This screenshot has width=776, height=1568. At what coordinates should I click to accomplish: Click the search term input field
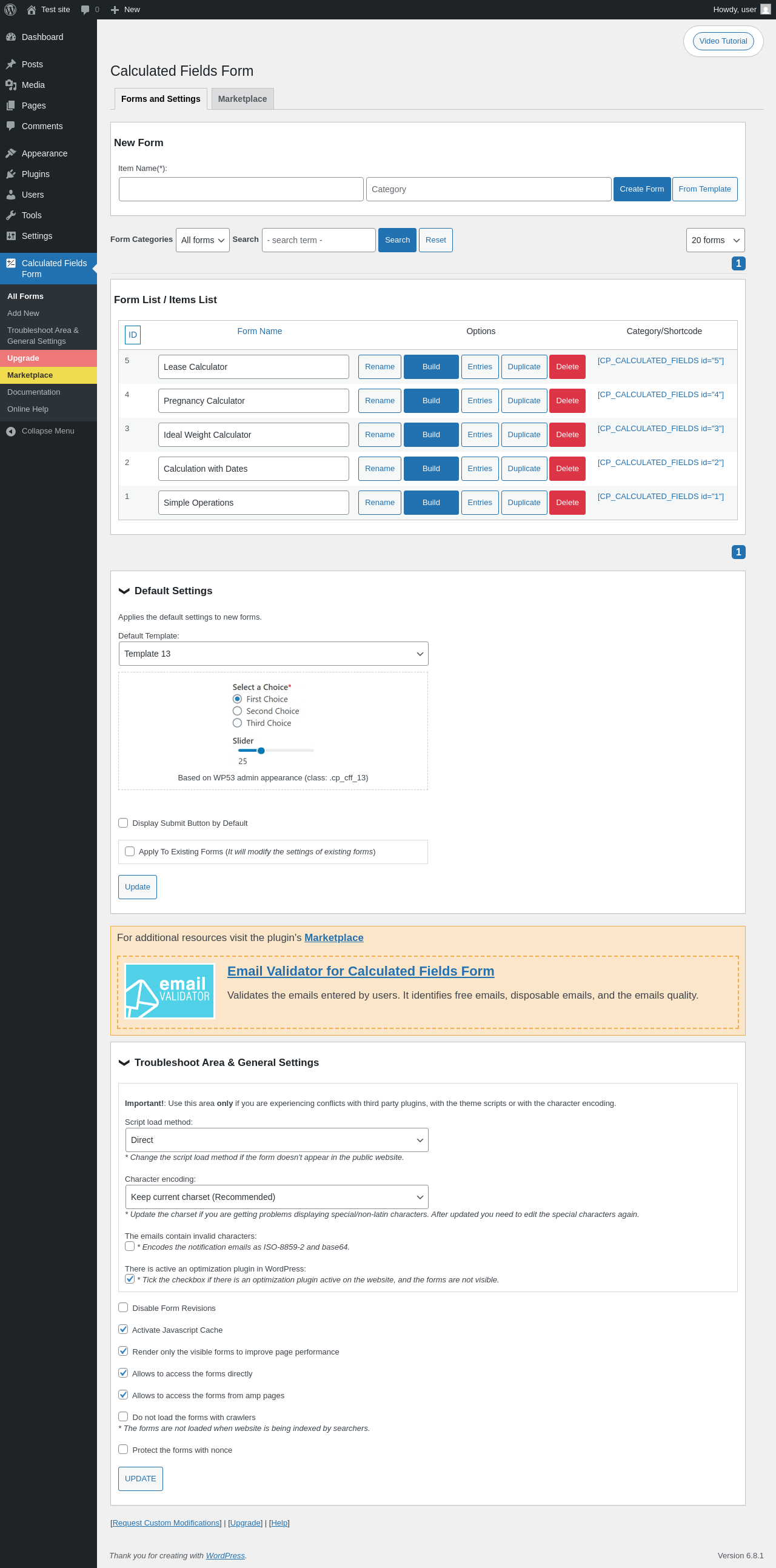[x=318, y=241]
